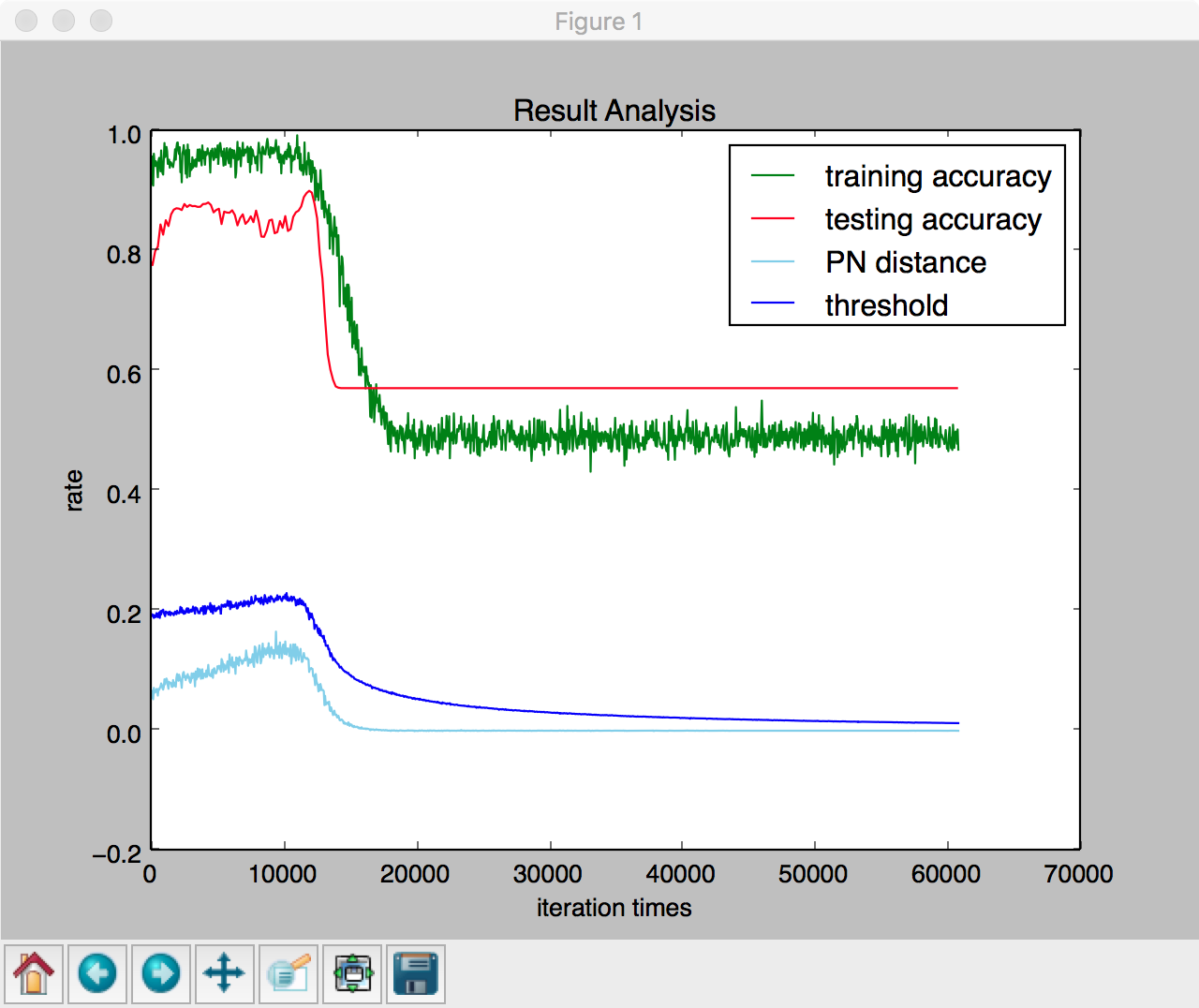Toggle the testing accuracy legend entry

[x=932, y=220]
